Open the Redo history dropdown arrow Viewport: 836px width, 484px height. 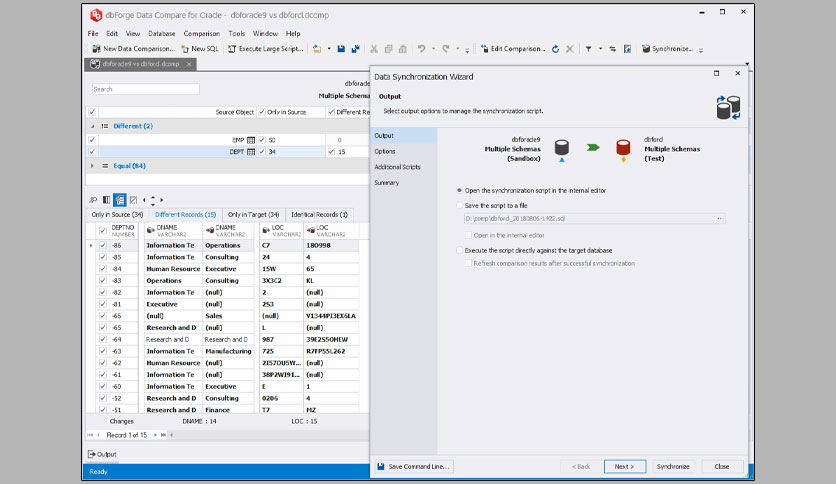[x=457, y=49]
